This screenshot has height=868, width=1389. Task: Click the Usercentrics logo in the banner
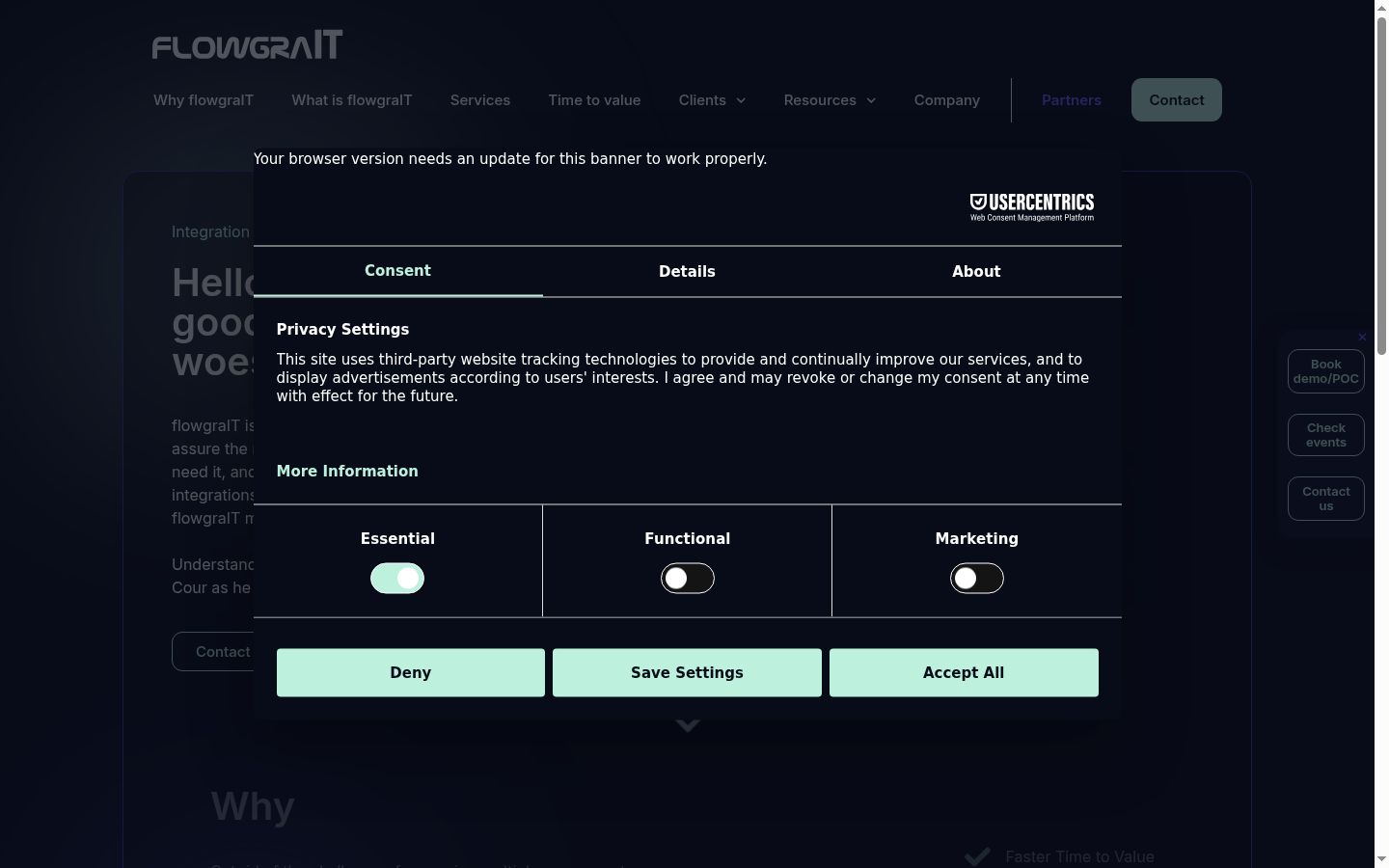(x=1032, y=206)
